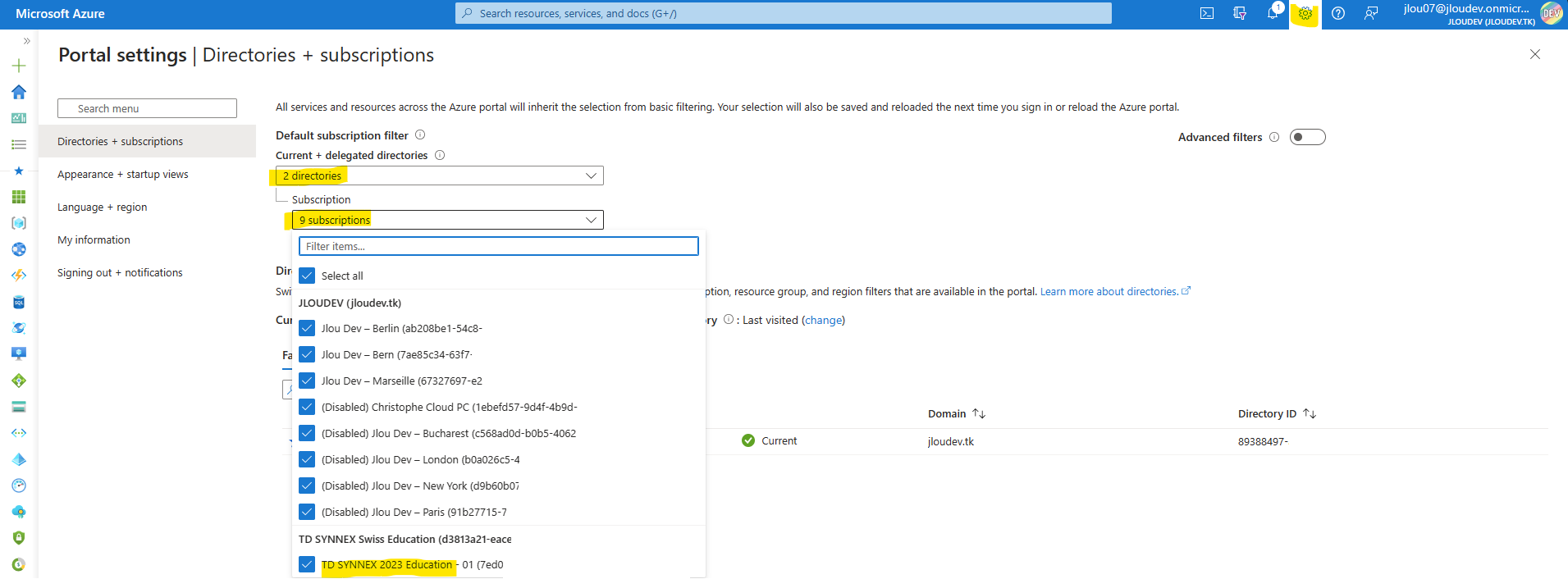Image resolution: width=1568 pixels, height=579 pixels.
Task: Uncheck (Disabled) Christophe Cloud PC subscription
Action: (307, 407)
